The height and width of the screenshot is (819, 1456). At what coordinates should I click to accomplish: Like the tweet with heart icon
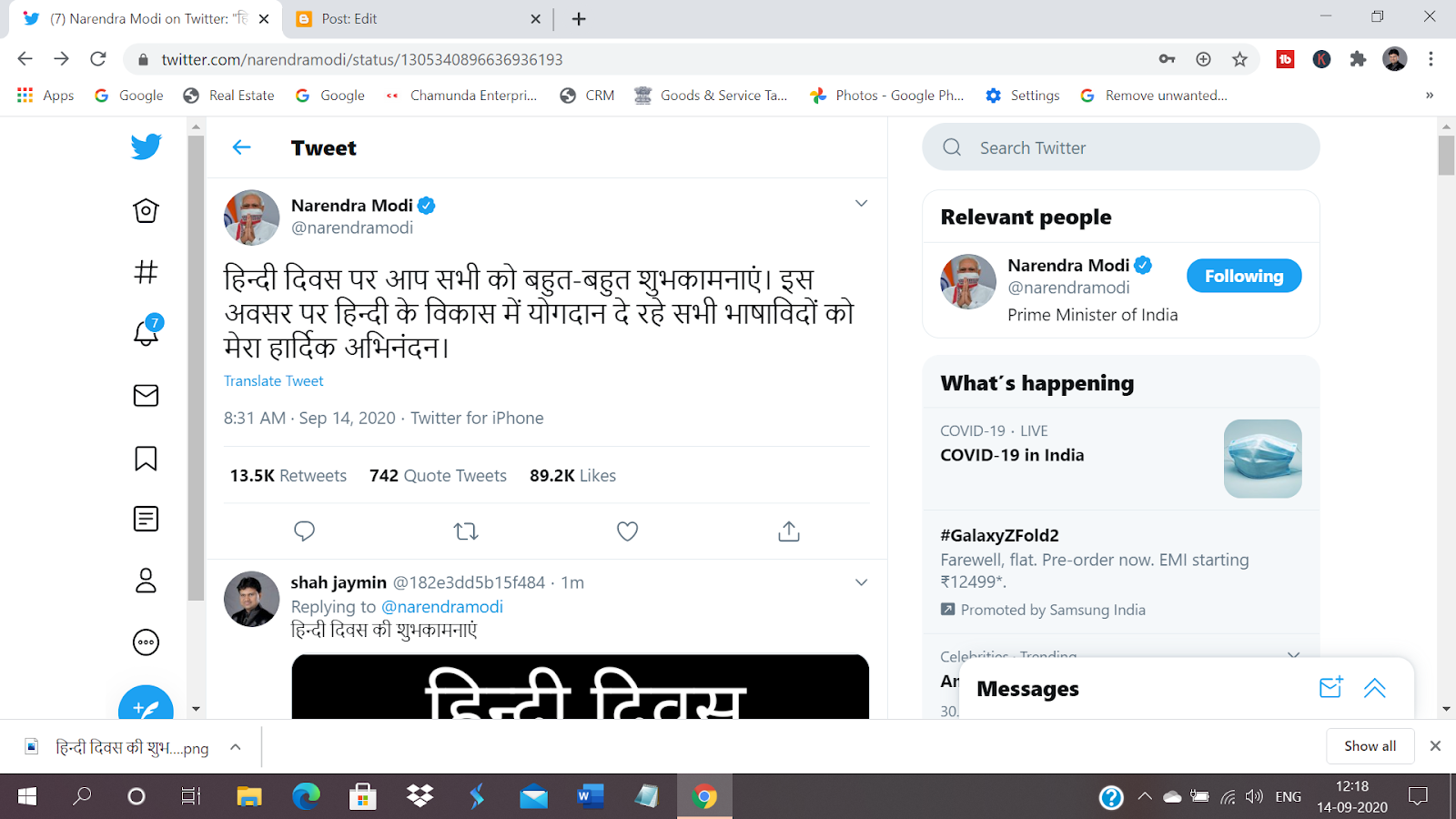click(x=627, y=531)
